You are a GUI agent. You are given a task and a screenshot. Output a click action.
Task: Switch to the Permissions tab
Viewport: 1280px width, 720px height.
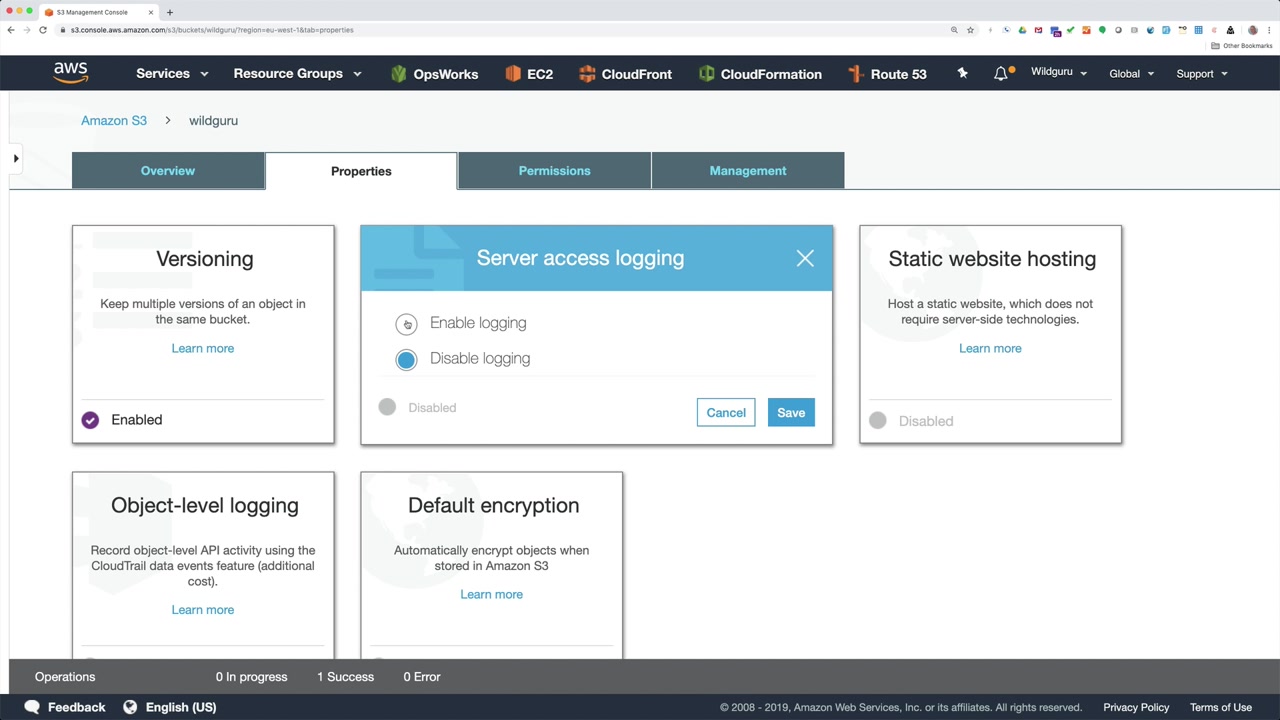click(x=554, y=171)
